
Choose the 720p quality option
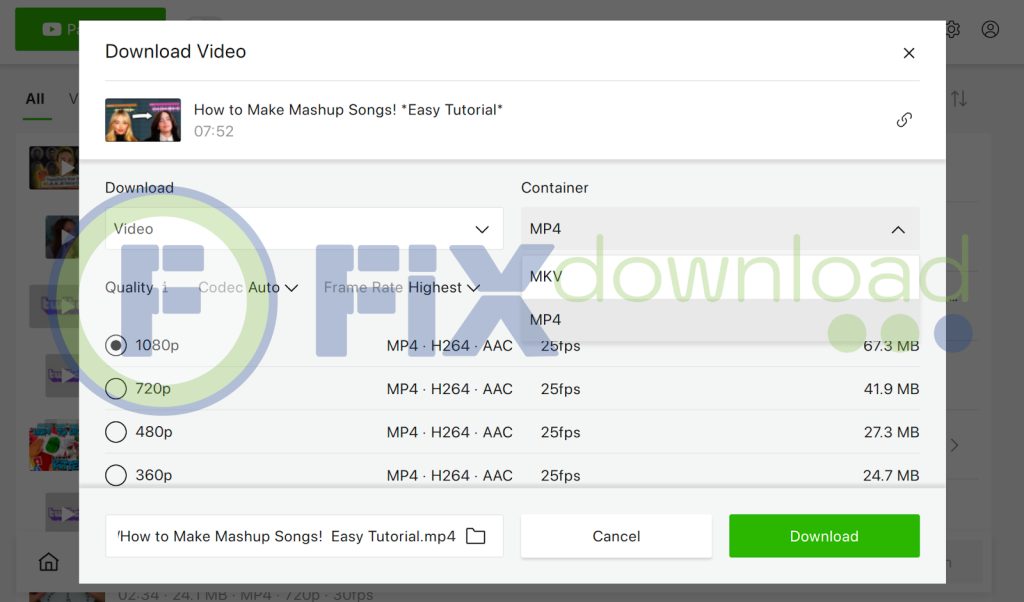[116, 389]
